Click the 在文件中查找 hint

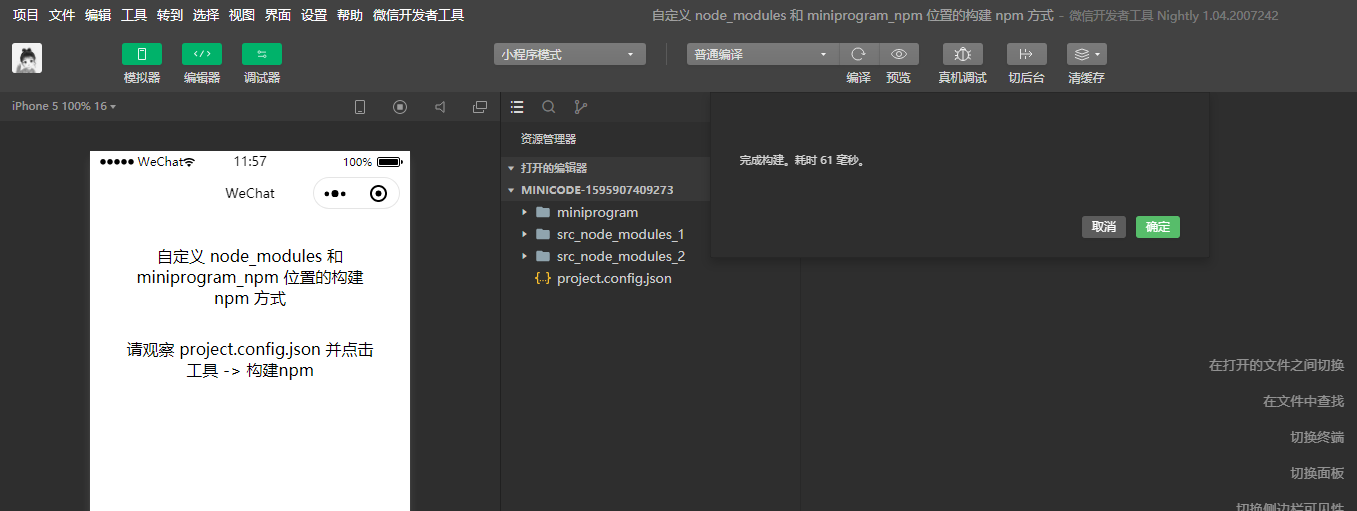point(1303,401)
